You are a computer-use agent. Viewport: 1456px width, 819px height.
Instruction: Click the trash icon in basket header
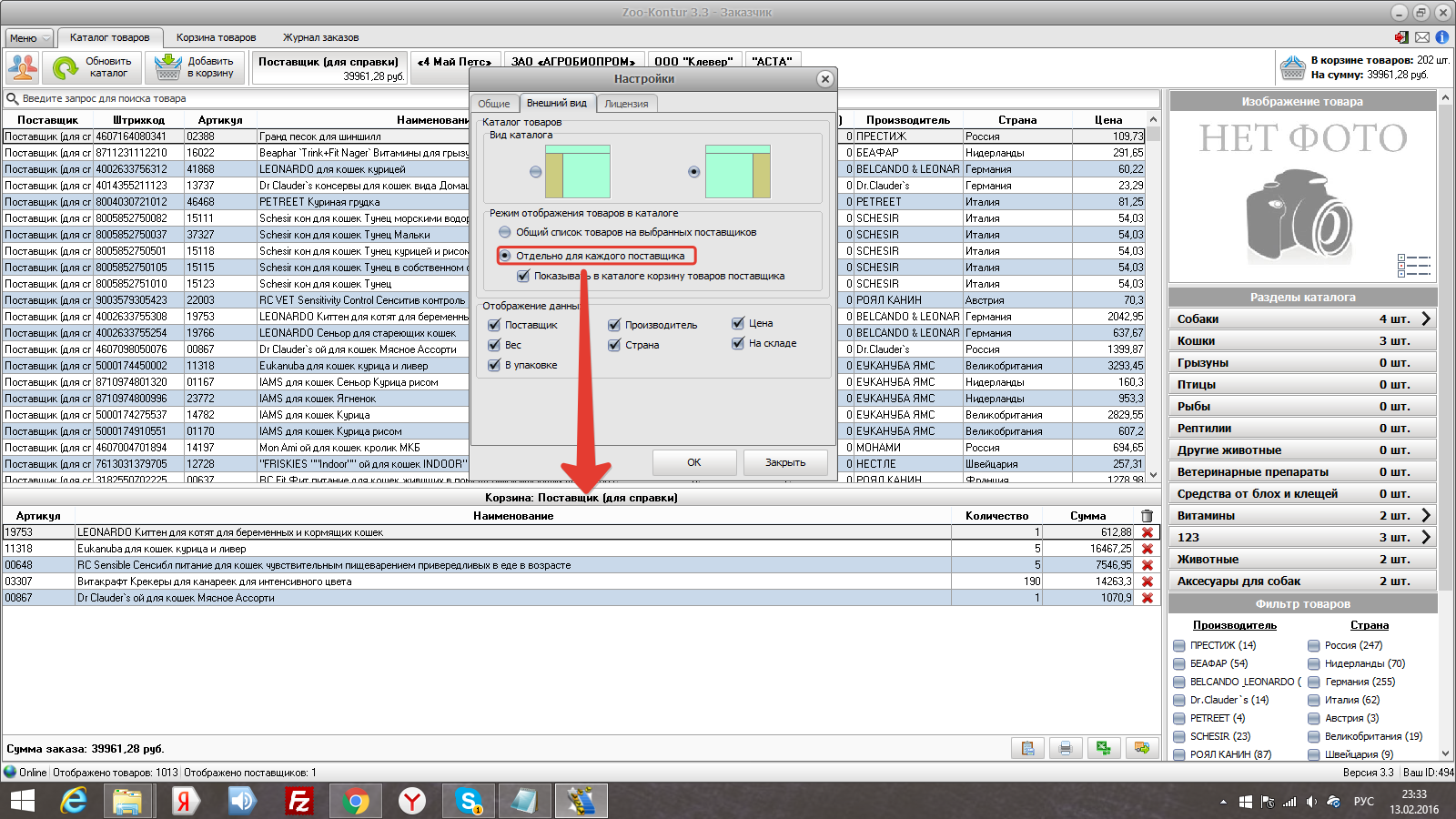(1147, 516)
